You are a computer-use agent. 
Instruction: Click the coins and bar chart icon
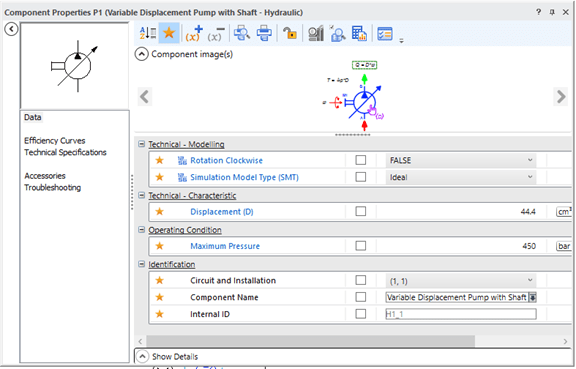pyautogui.click(x=316, y=33)
